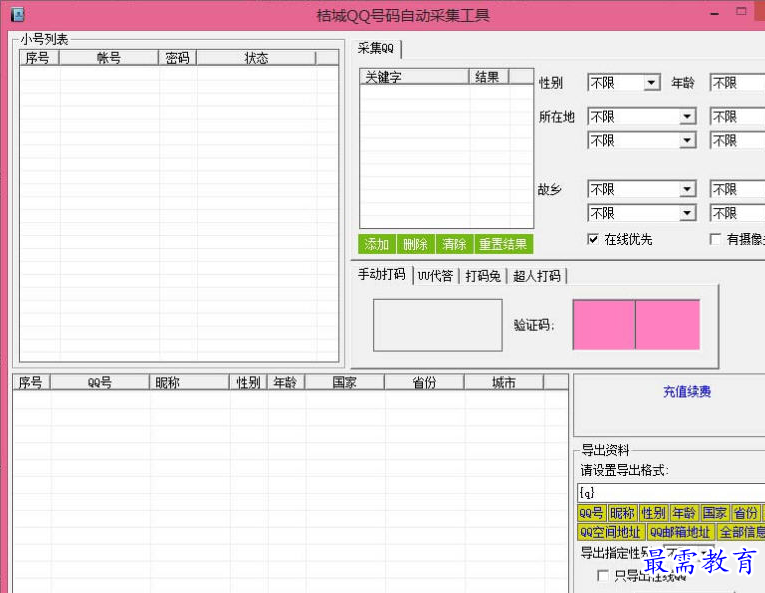This screenshot has width=765, height=593.
Task: Open the 手动打码 tab
Action: click(382, 275)
